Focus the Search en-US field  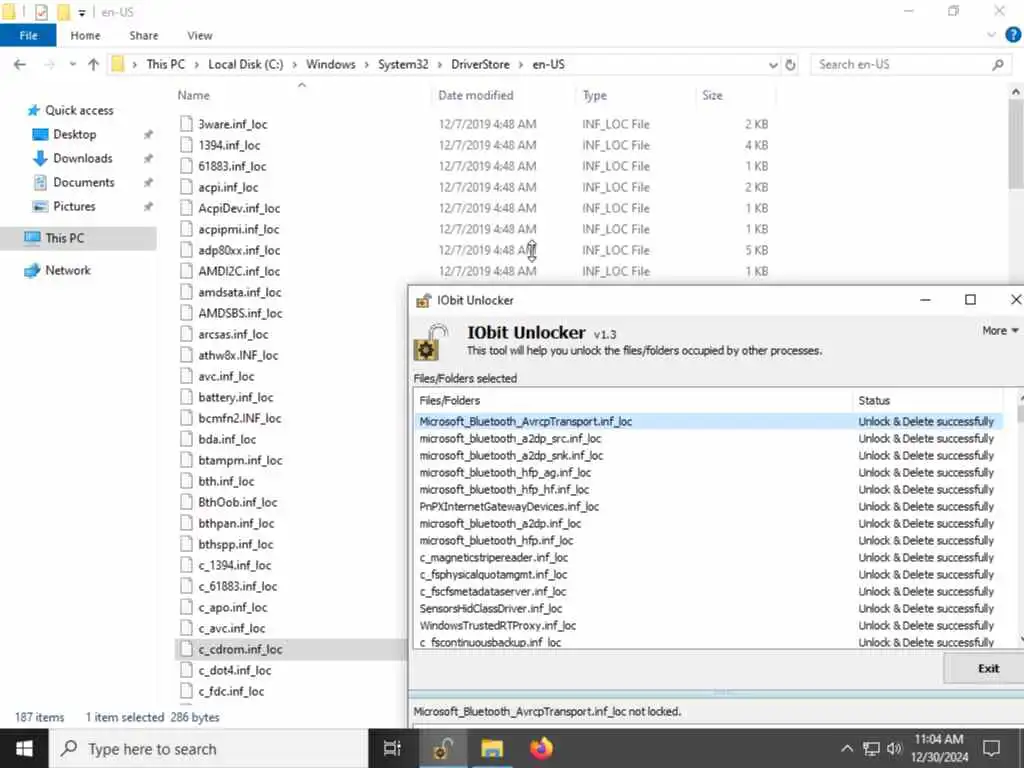pyautogui.click(x=910, y=64)
